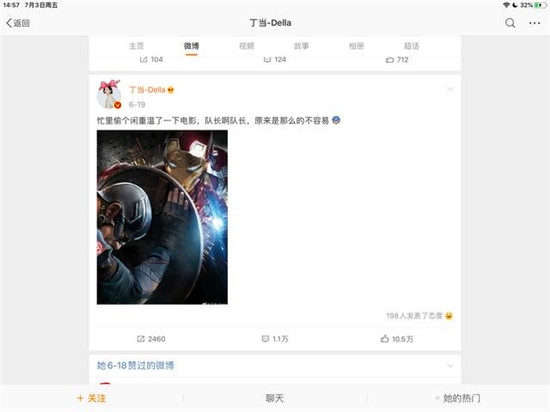The image size is (550, 412).
Task: Follow the user with +关注
Action: pos(92,398)
